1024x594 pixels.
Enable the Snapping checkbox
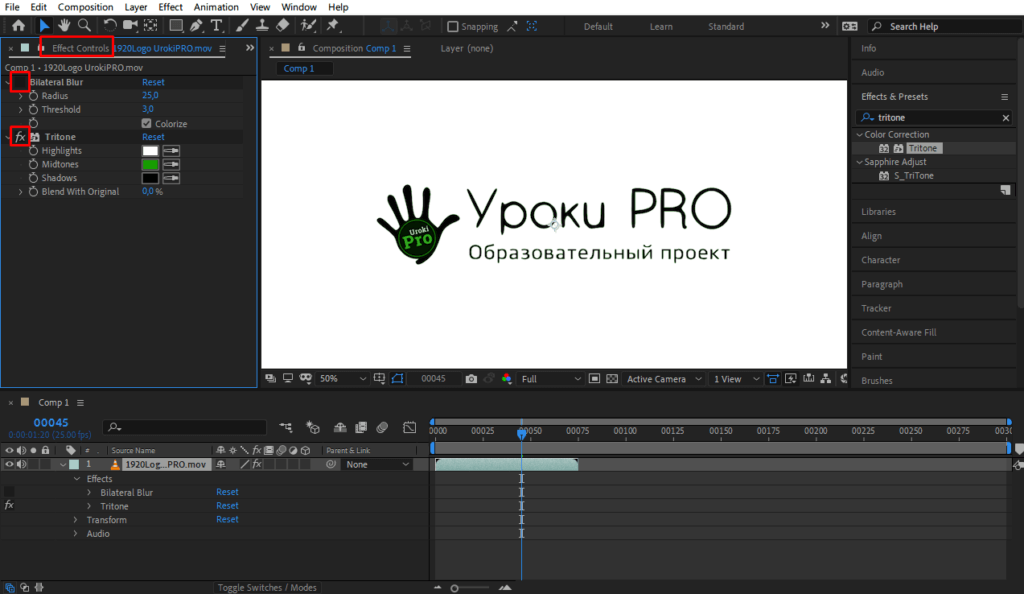tap(453, 27)
